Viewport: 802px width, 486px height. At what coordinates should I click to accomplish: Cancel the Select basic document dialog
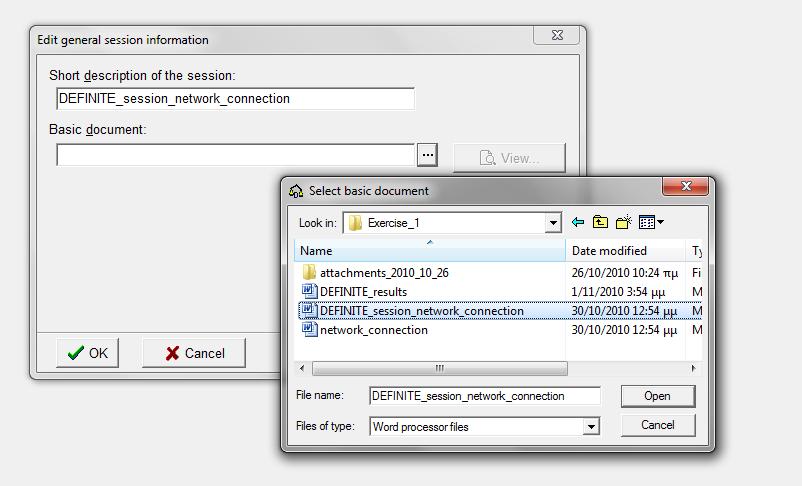pos(658,425)
